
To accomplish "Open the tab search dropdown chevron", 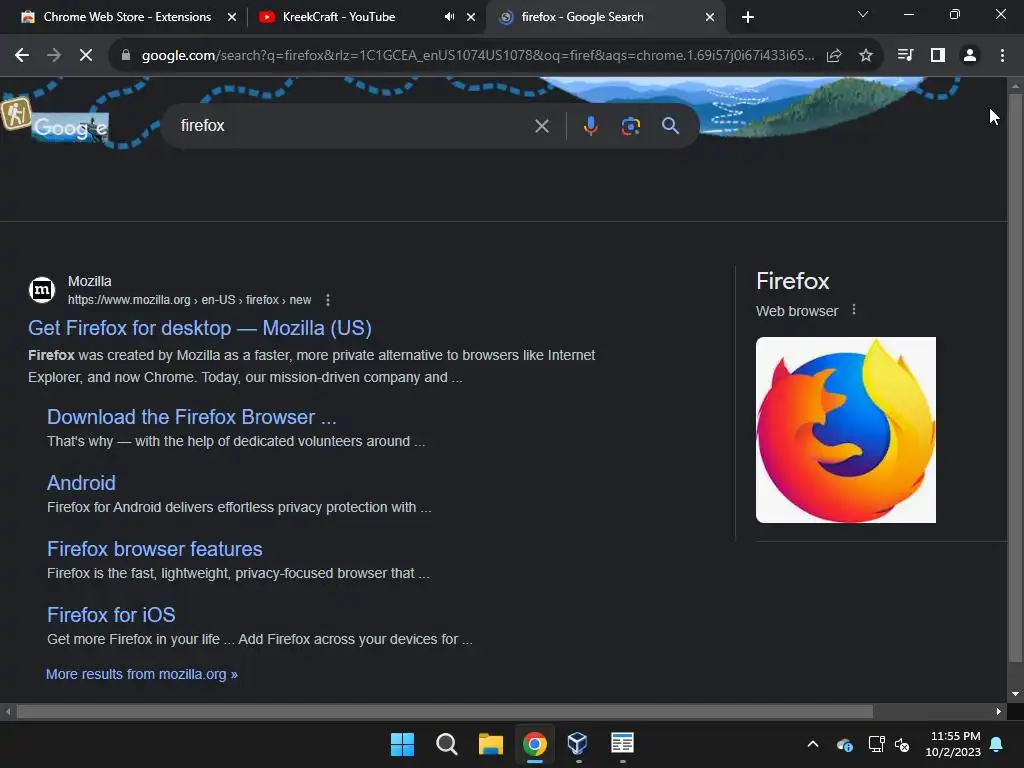I will pyautogui.click(x=863, y=14).
